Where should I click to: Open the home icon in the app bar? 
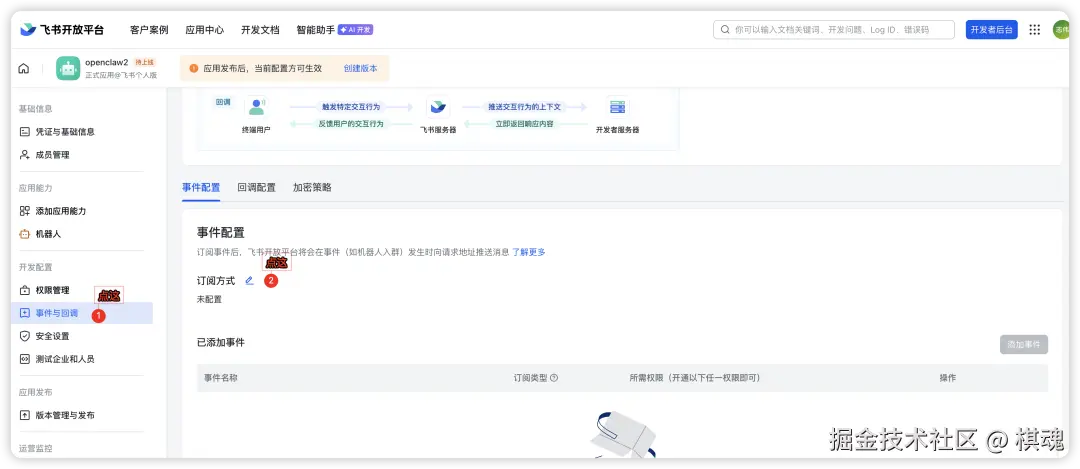coord(24,68)
